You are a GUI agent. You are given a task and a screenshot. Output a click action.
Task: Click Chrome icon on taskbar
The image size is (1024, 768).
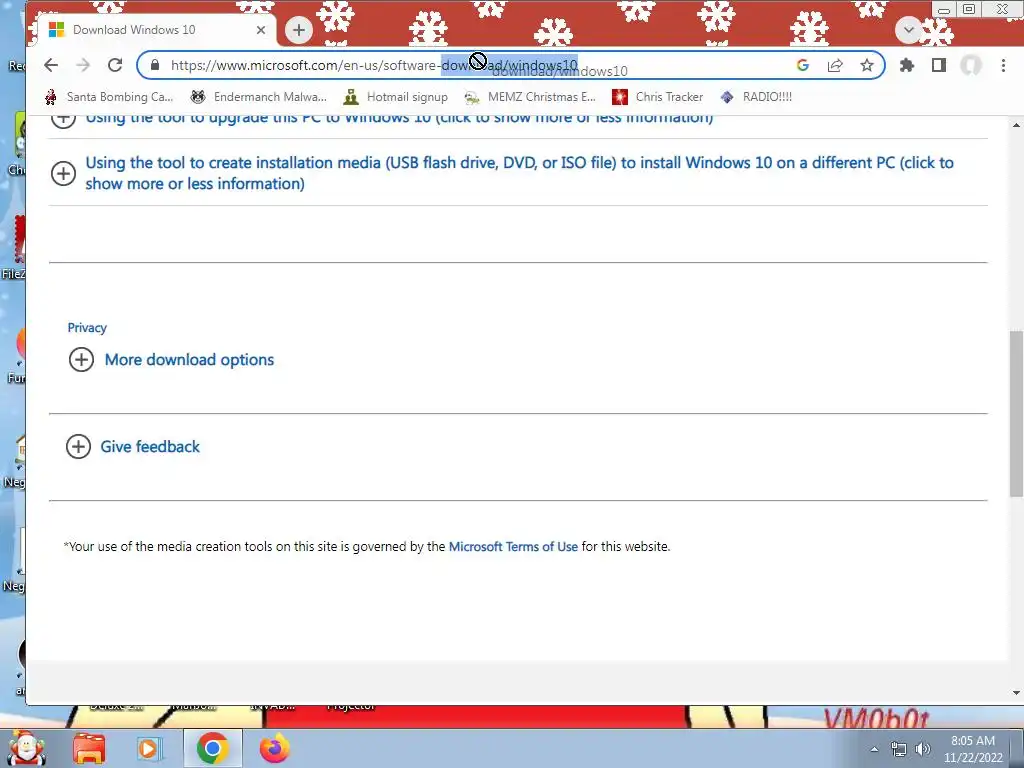pyautogui.click(x=212, y=748)
